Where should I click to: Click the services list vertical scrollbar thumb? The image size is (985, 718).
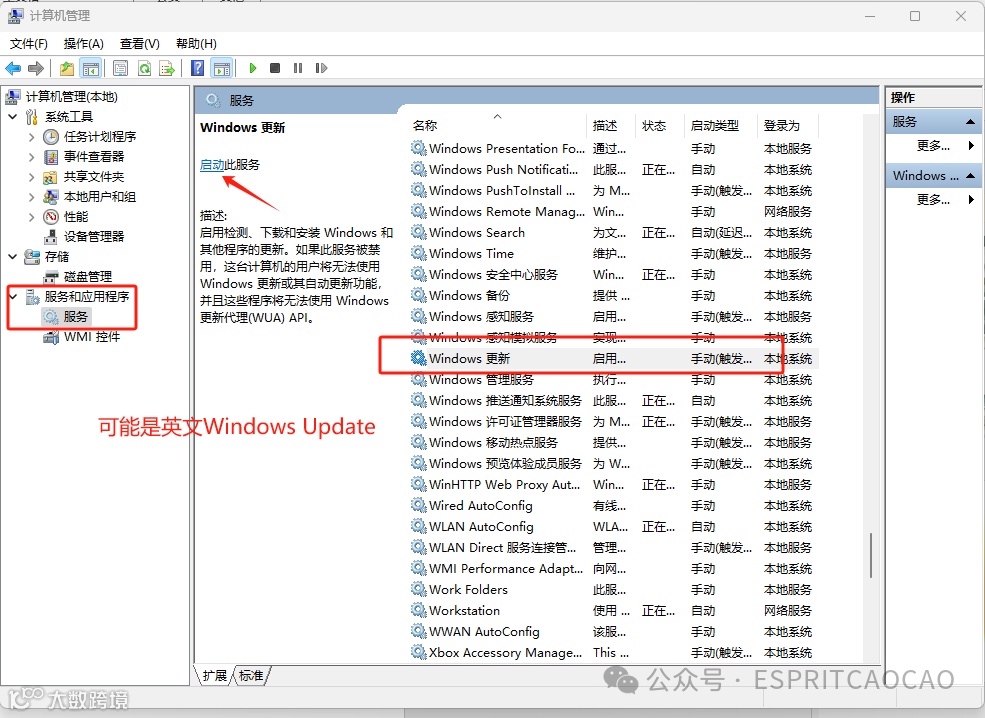tap(871, 555)
